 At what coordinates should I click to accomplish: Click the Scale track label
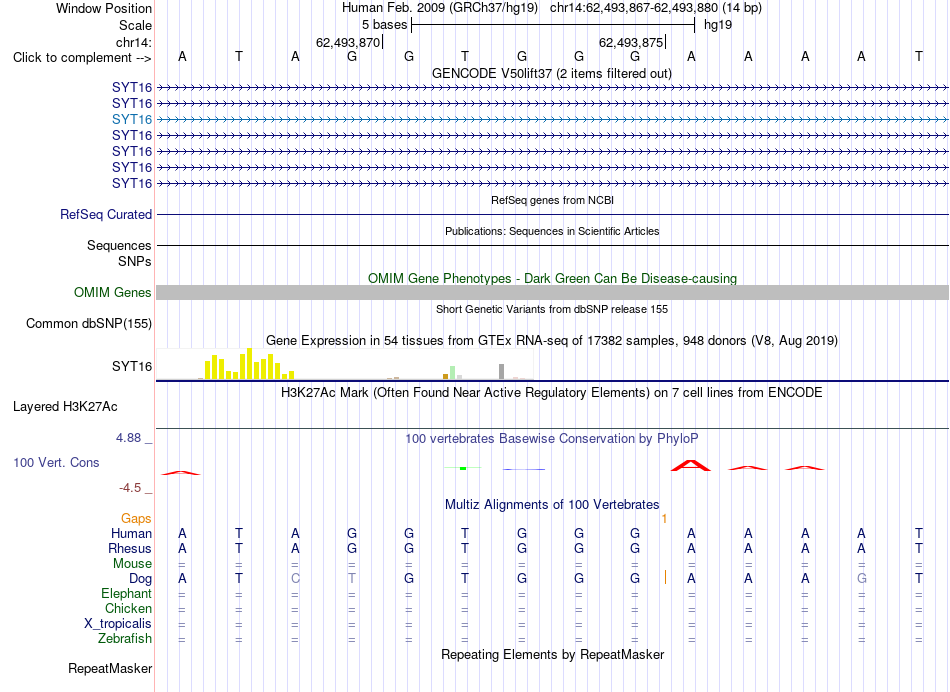pos(135,25)
